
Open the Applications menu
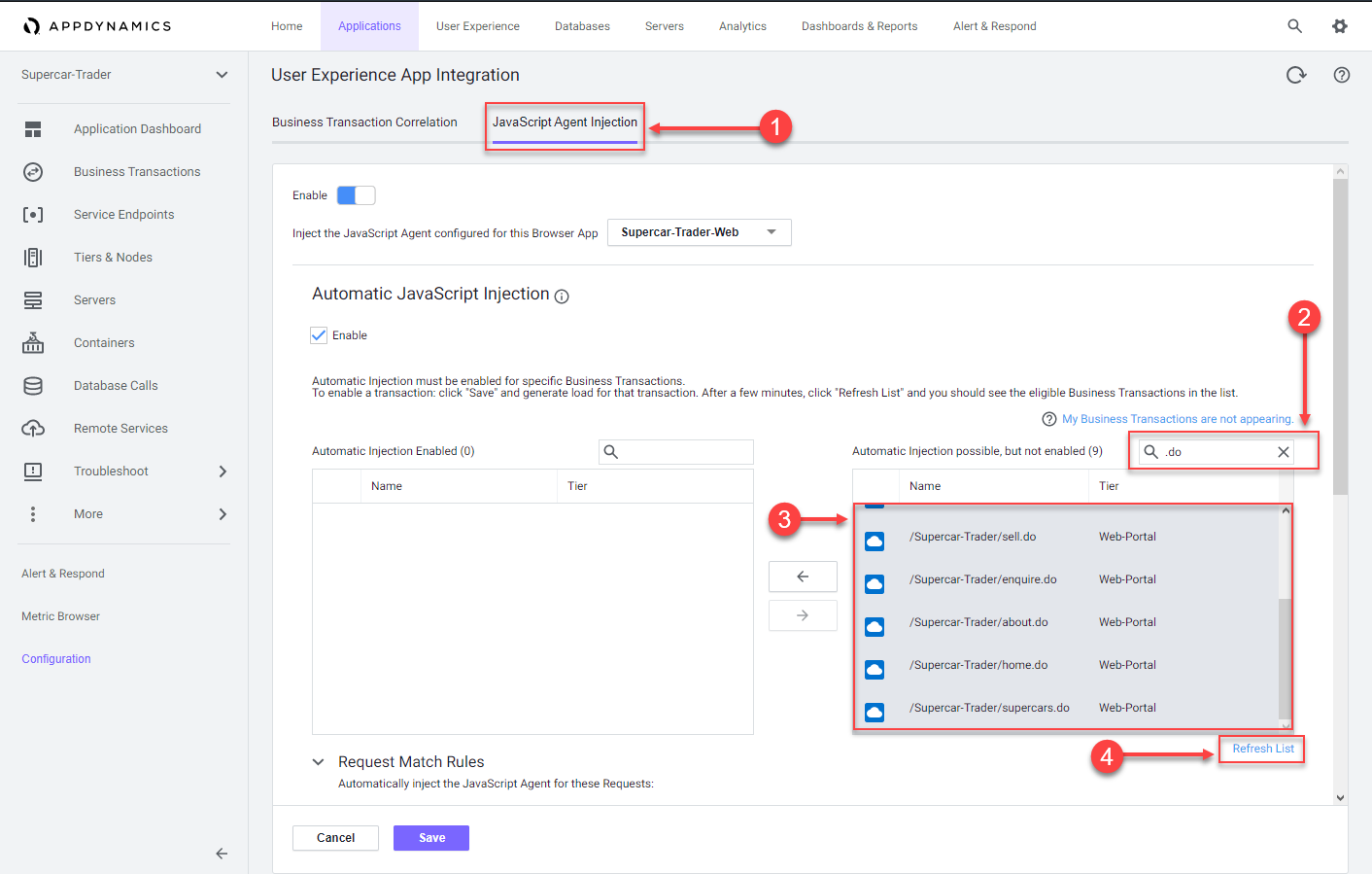click(369, 26)
